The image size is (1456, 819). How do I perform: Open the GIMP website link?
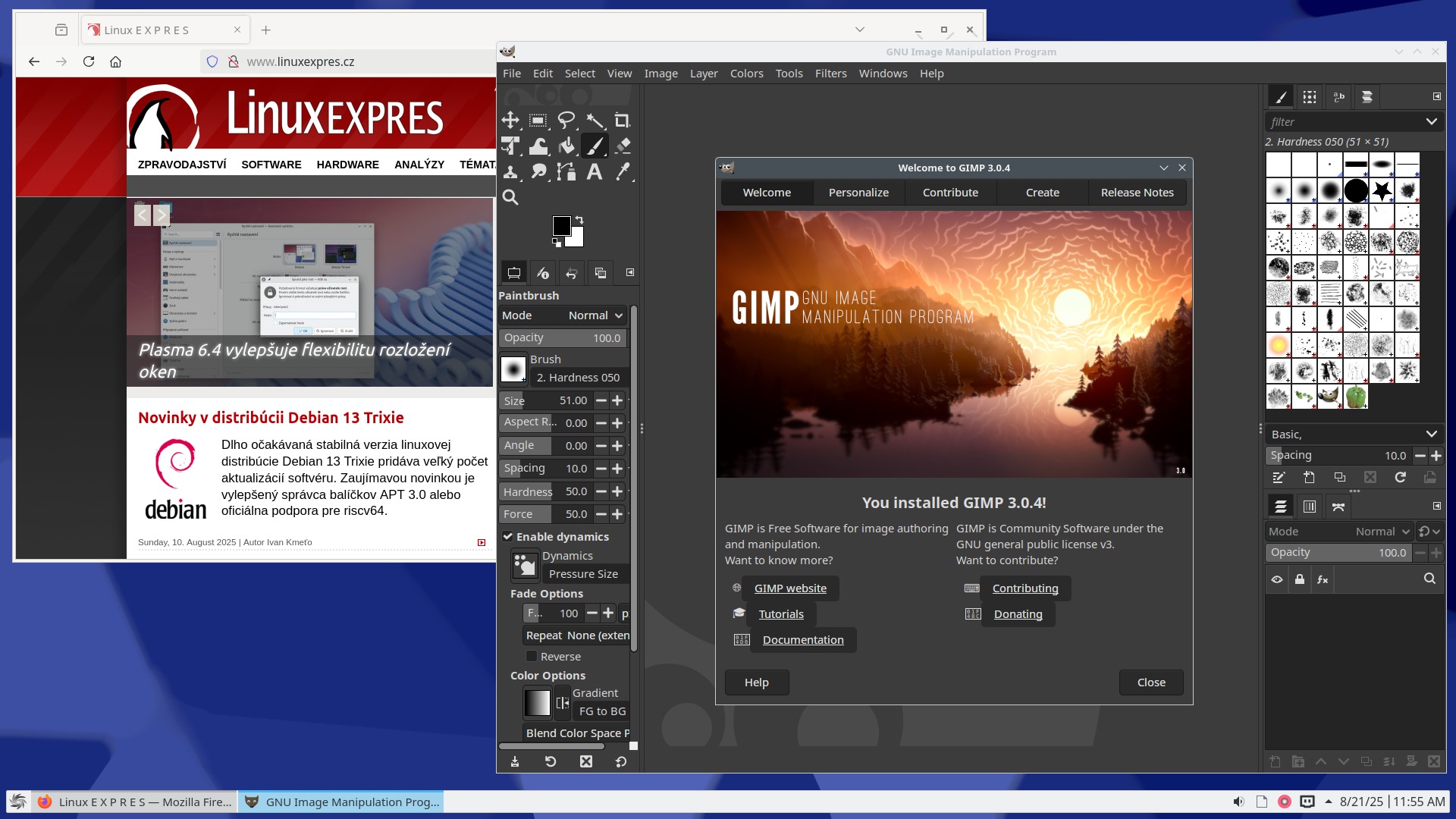[x=790, y=588]
